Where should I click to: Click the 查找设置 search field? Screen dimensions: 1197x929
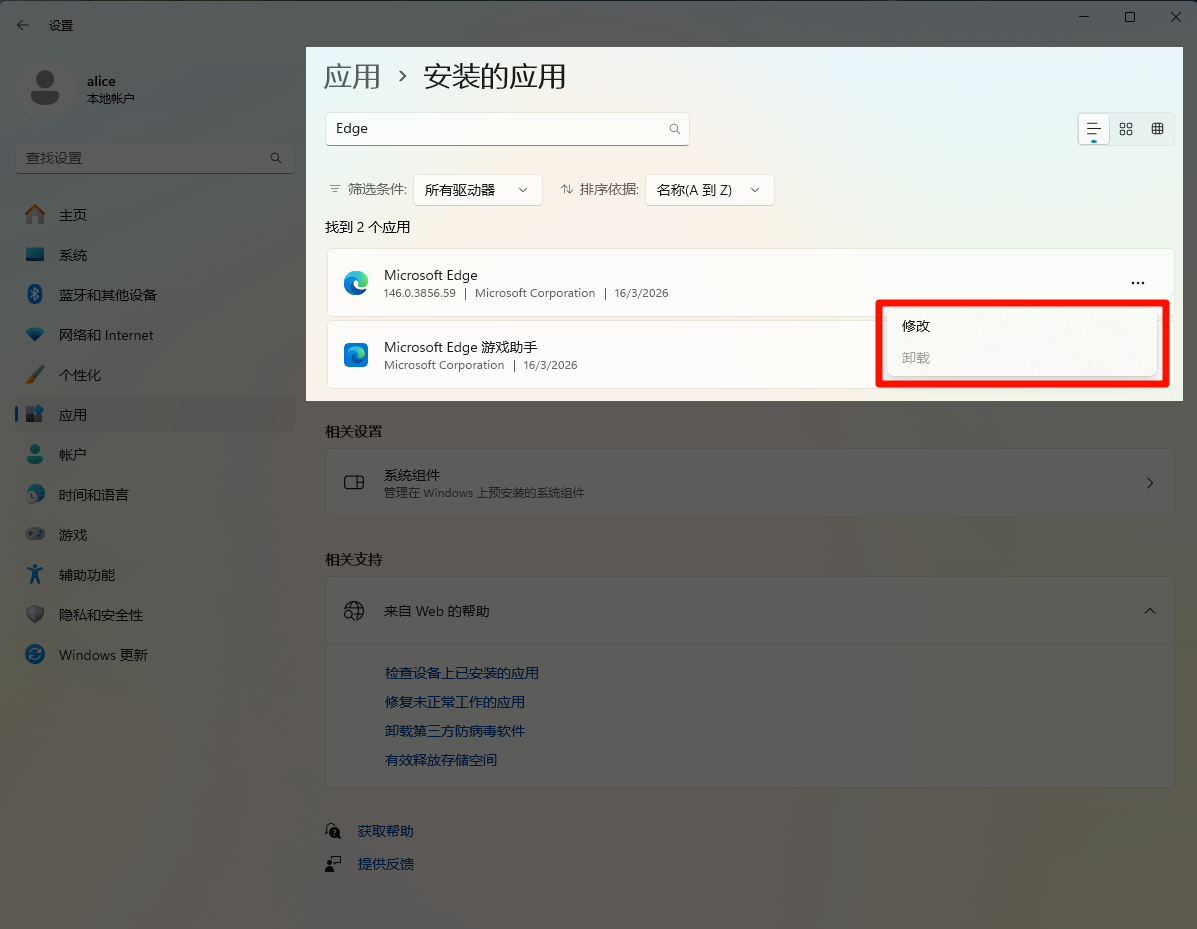point(155,158)
